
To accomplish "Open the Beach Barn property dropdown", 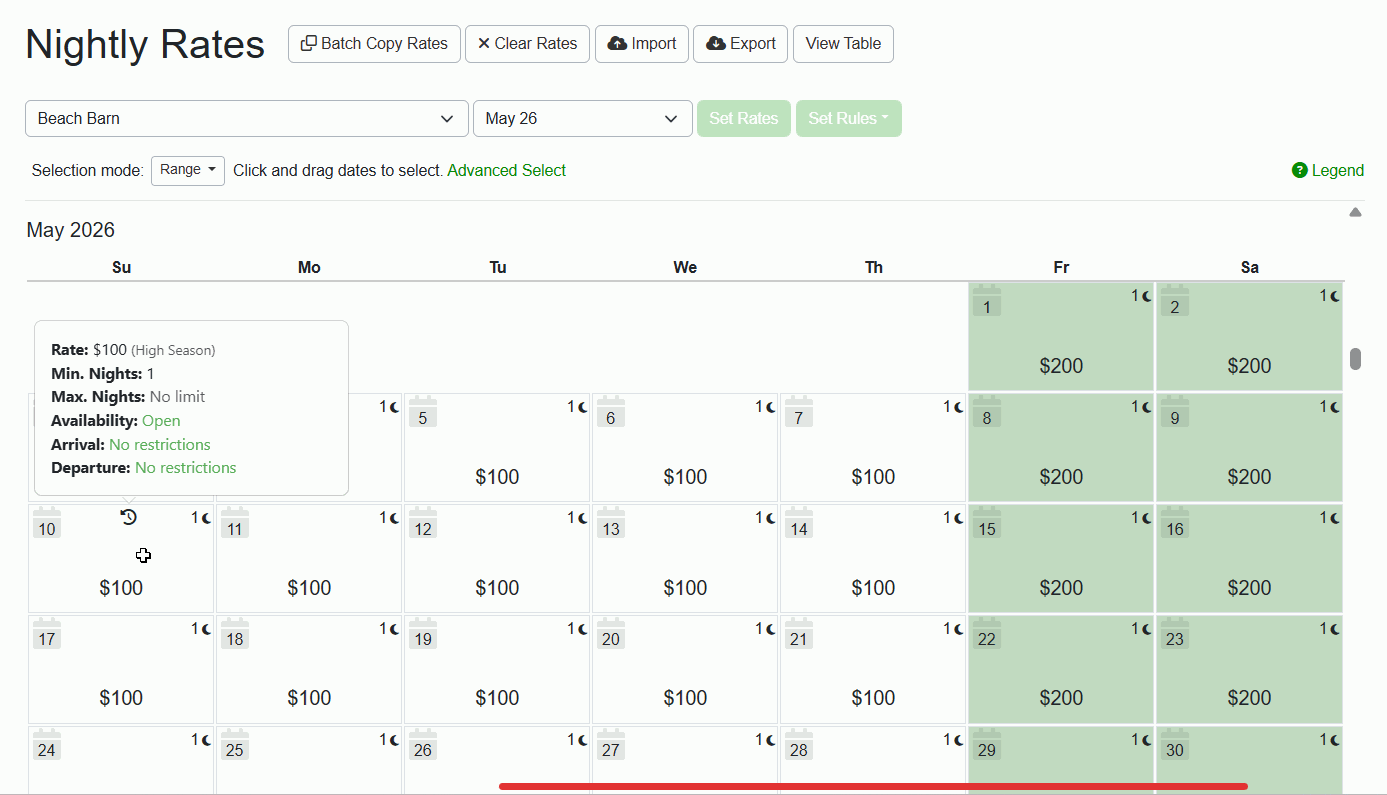I will coord(246,118).
